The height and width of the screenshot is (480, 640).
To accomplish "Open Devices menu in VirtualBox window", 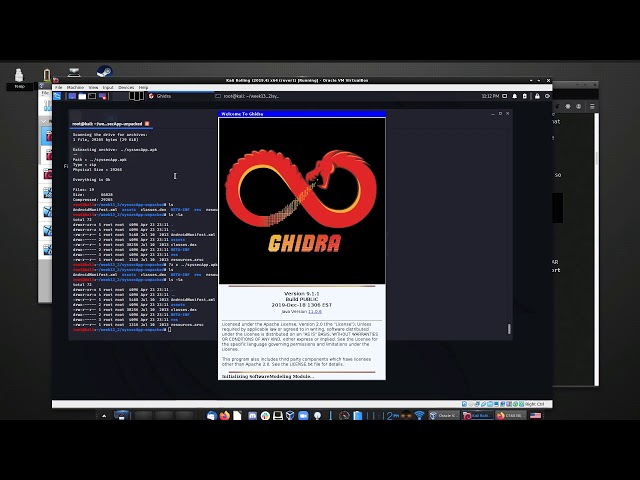I will (x=126, y=87).
